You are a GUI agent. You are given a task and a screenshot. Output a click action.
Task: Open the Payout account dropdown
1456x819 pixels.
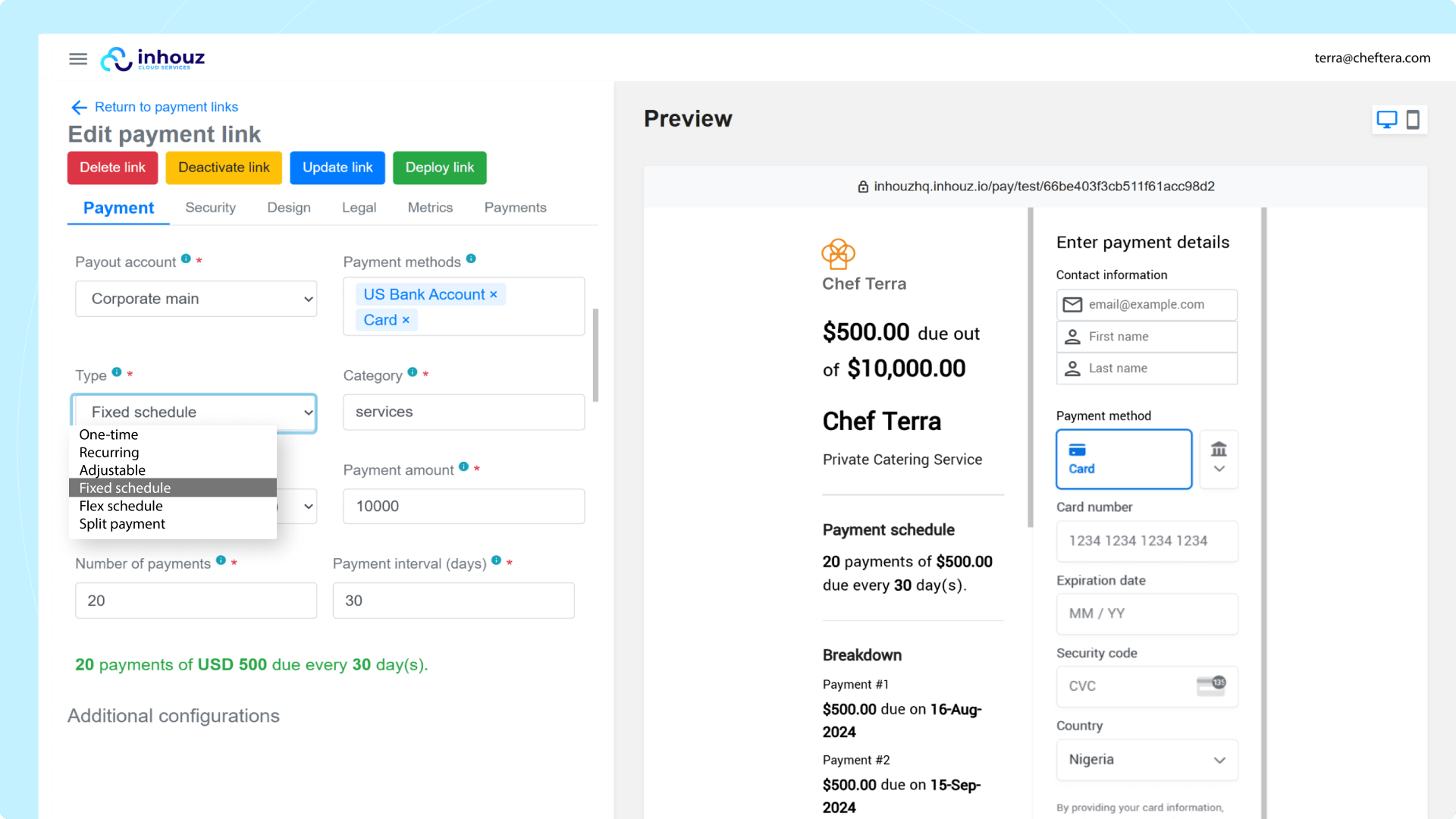[x=196, y=298]
